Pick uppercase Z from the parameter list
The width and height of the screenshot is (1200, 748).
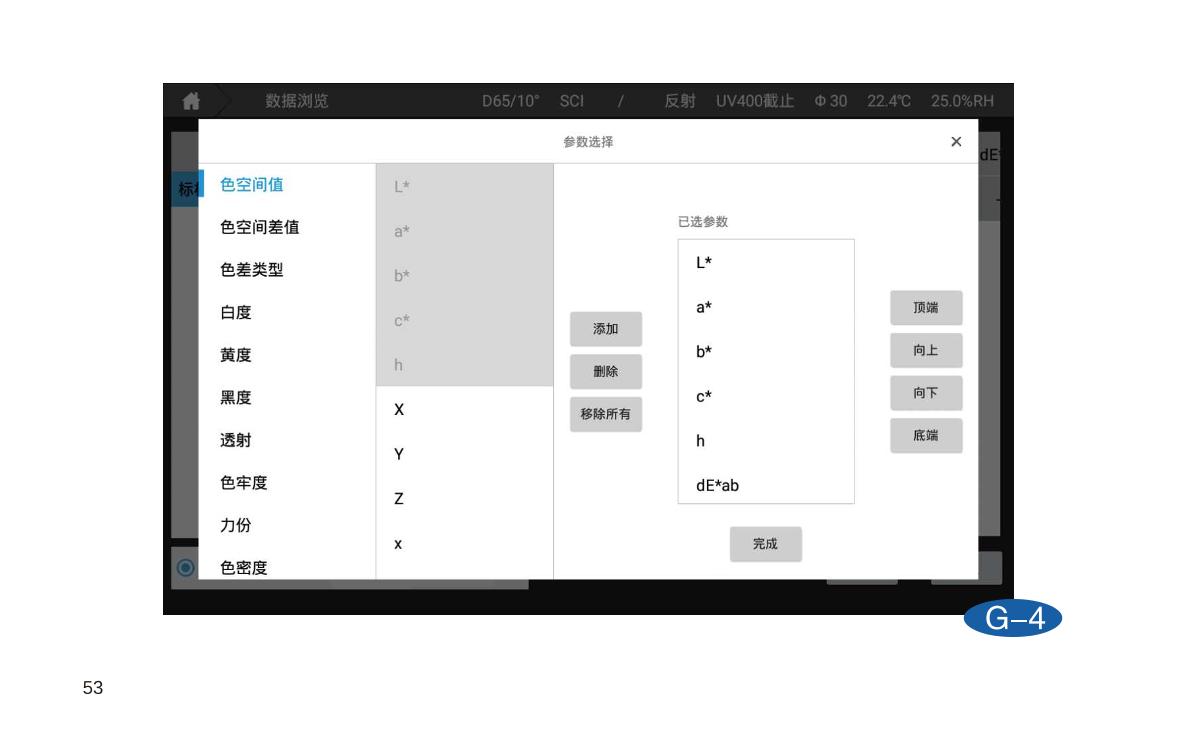(x=399, y=499)
